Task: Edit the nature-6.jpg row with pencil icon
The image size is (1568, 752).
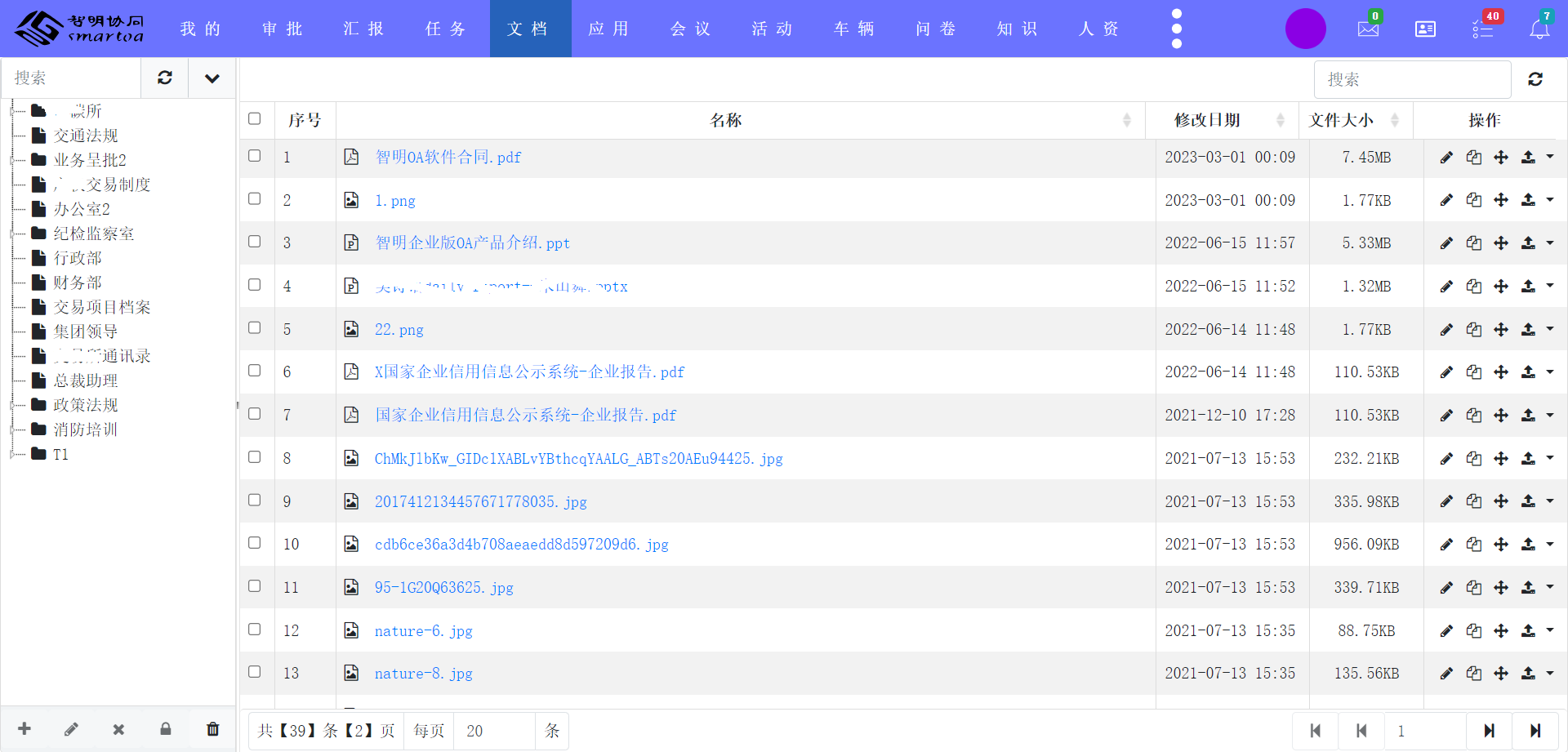Action: pyautogui.click(x=1446, y=630)
